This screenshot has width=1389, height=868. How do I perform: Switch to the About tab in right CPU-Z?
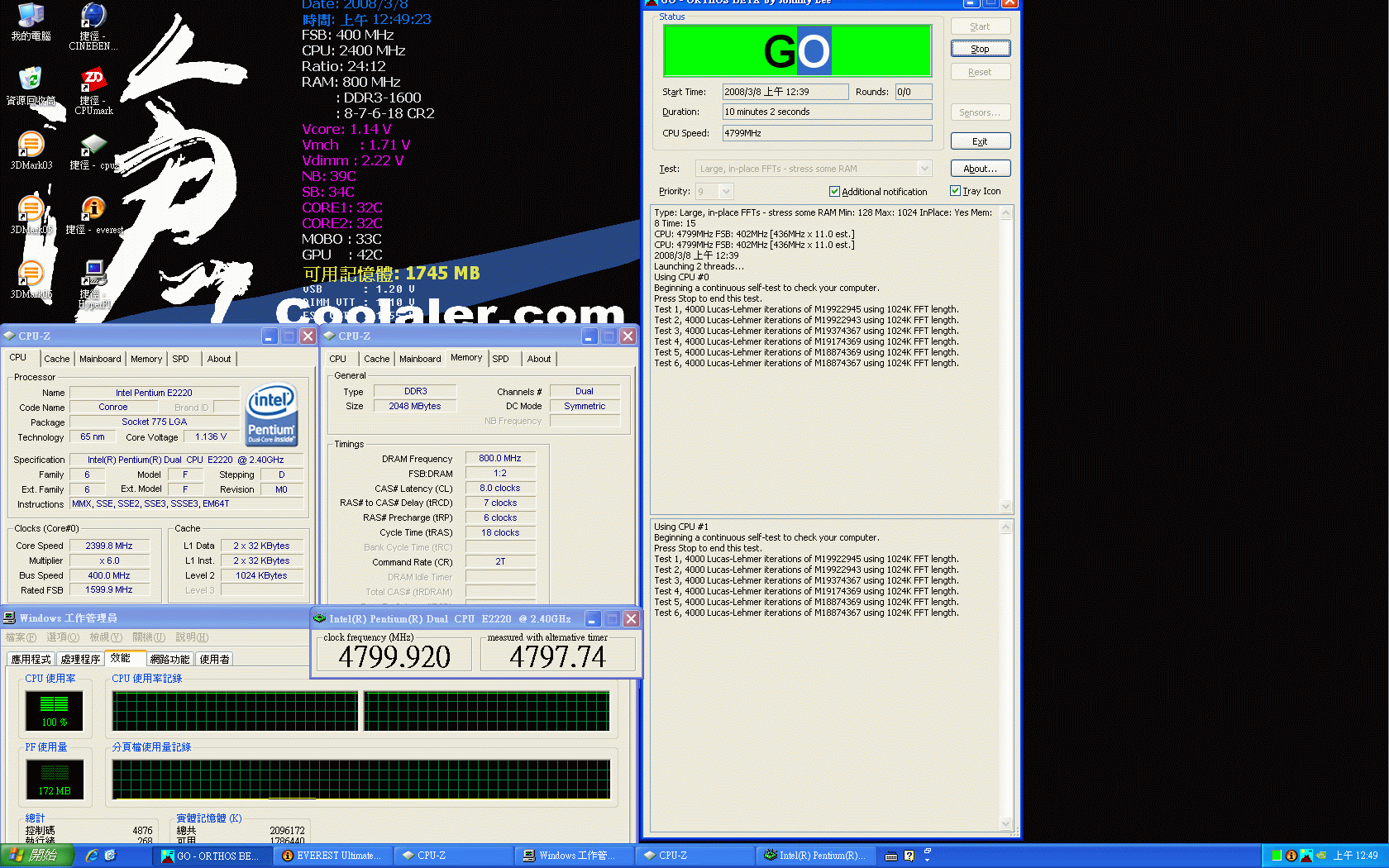[x=539, y=359]
